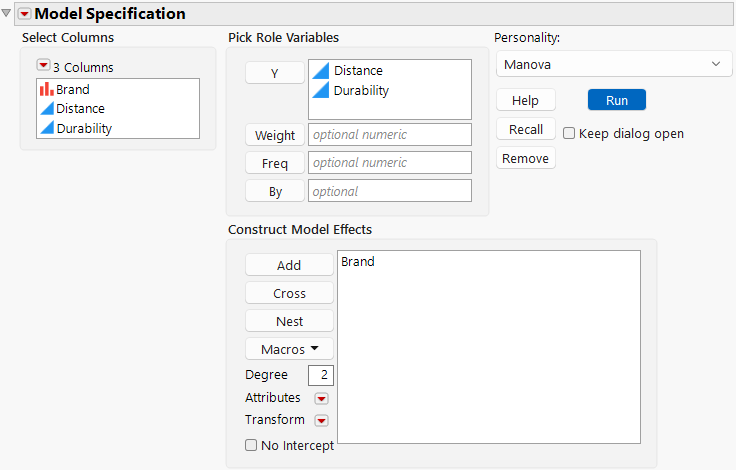Toggle the No Intercept checkbox

pyautogui.click(x=251, y=446)
